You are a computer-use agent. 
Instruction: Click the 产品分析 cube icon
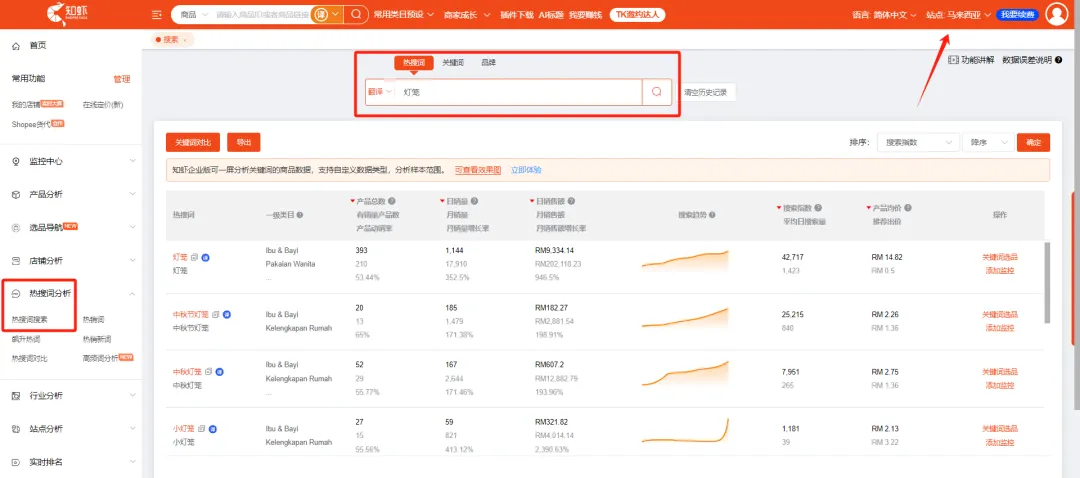pyautogui.click(x=17, y=194)
